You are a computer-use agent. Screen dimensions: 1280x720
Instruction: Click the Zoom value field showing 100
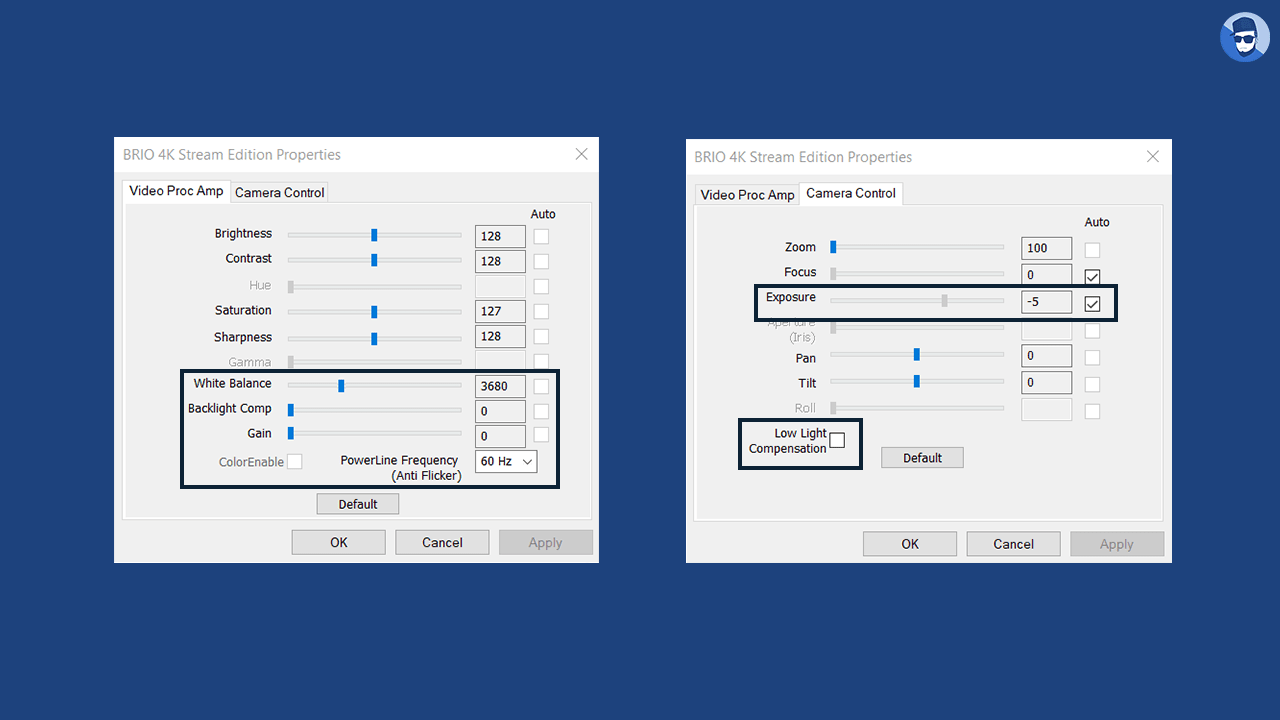pos(1047,248)
